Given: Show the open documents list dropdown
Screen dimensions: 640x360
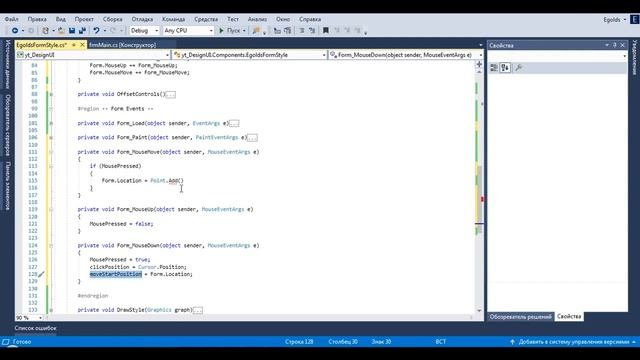Looking at the screenshot, I should (x=480, y=45).
